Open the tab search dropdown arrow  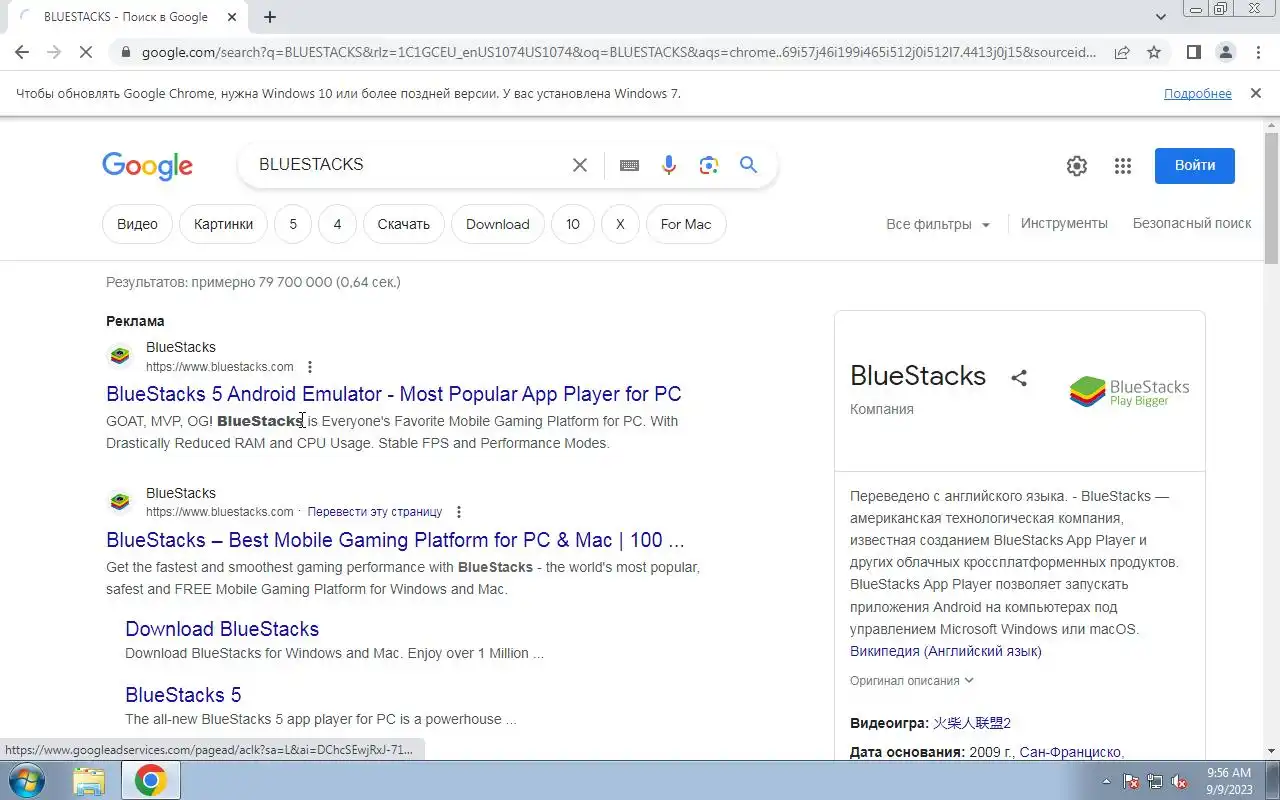pos(1161,17)
